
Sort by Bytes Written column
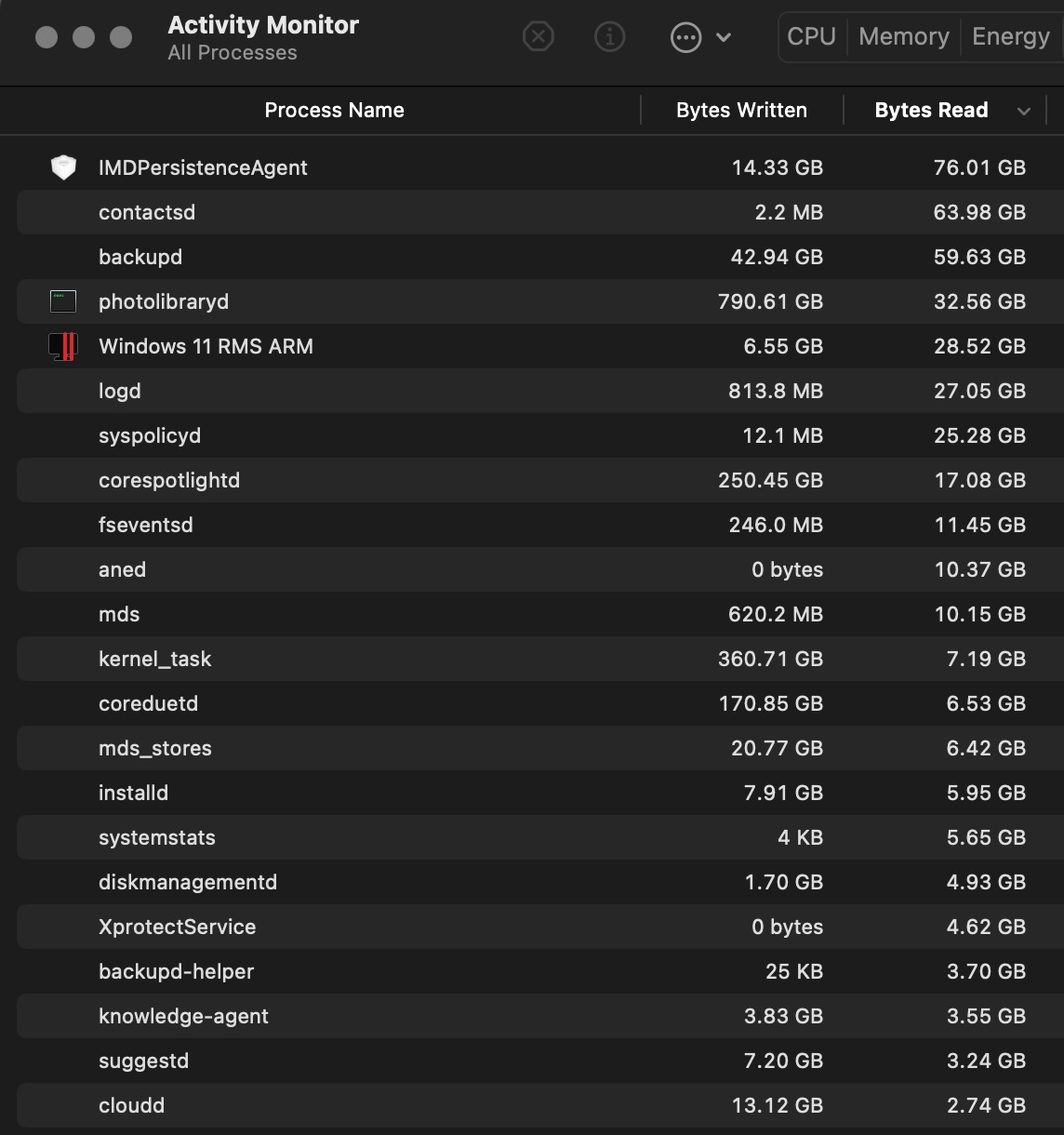[x=741, y=110]
